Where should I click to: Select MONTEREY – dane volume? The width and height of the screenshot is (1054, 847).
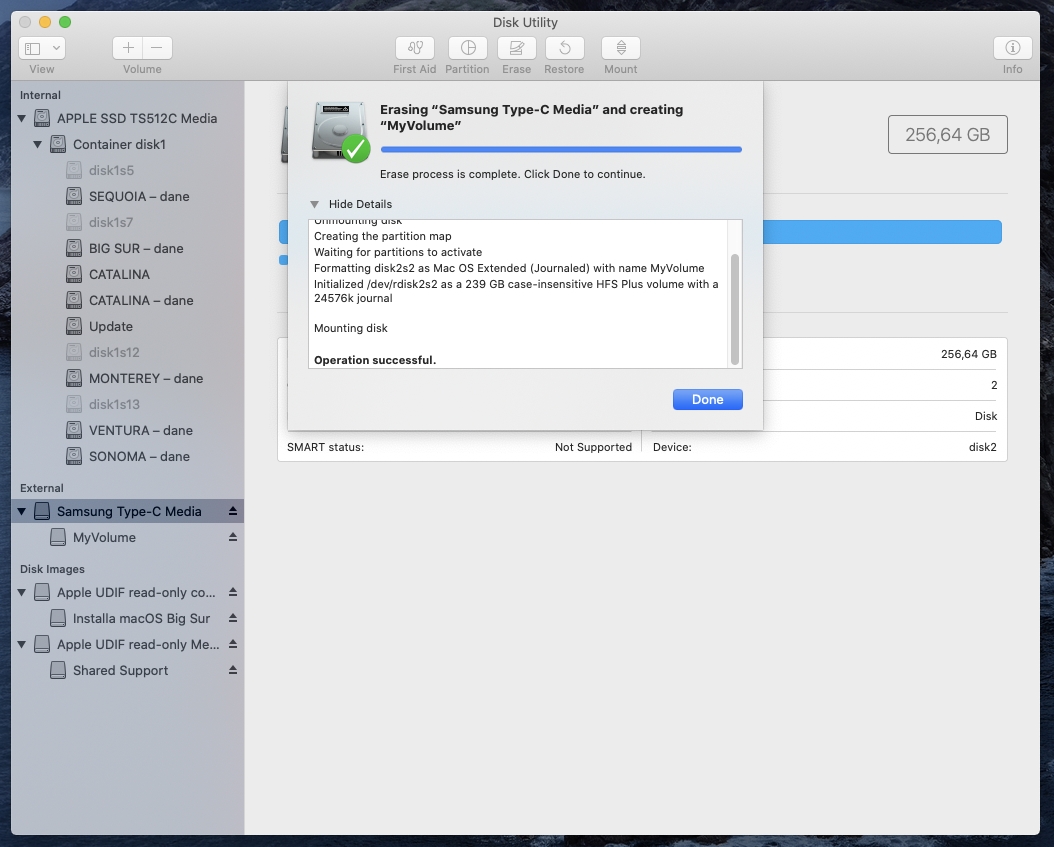tap(128, 378)
